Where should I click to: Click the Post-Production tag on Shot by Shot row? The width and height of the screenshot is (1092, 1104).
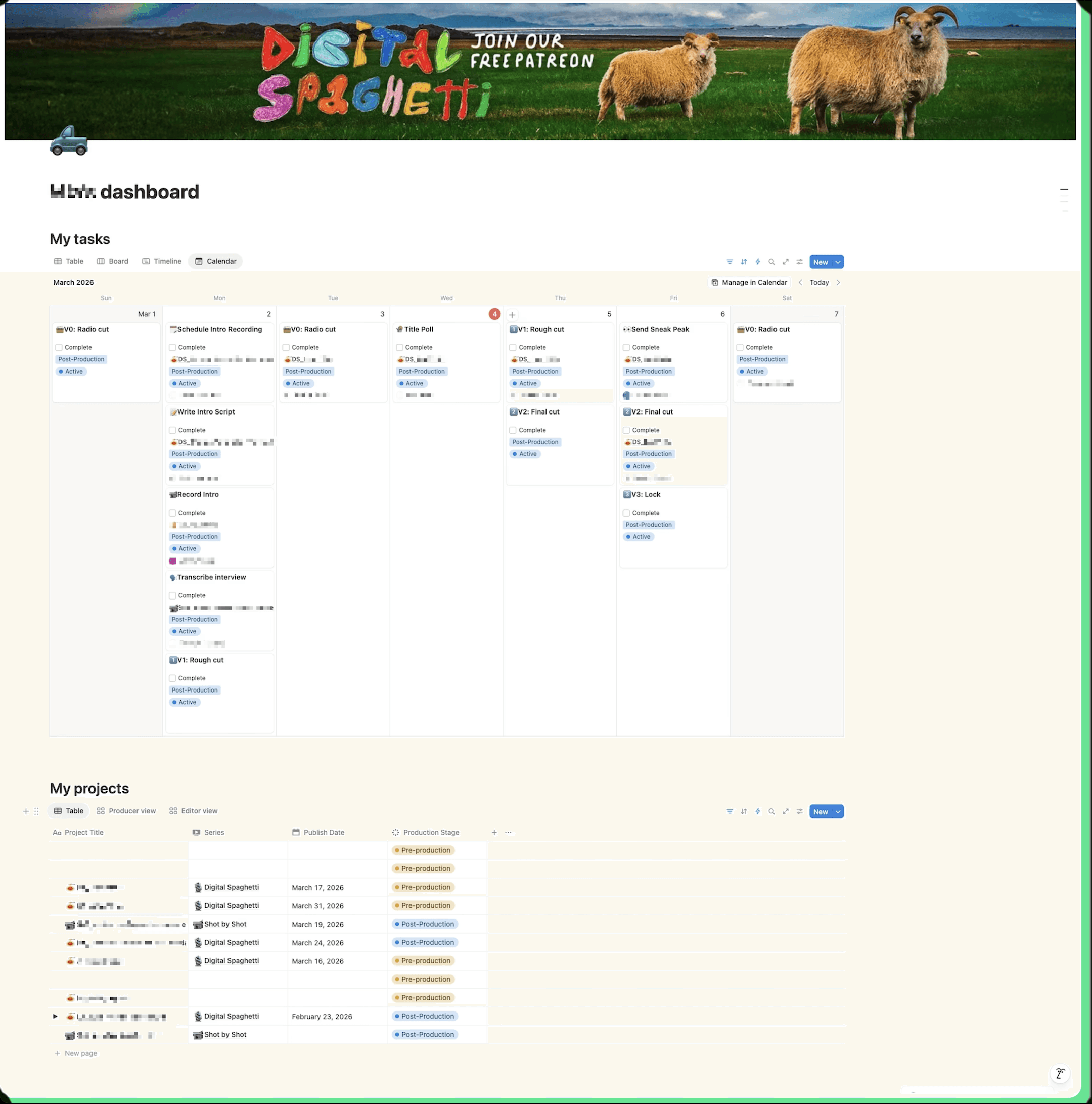point(426,924)
